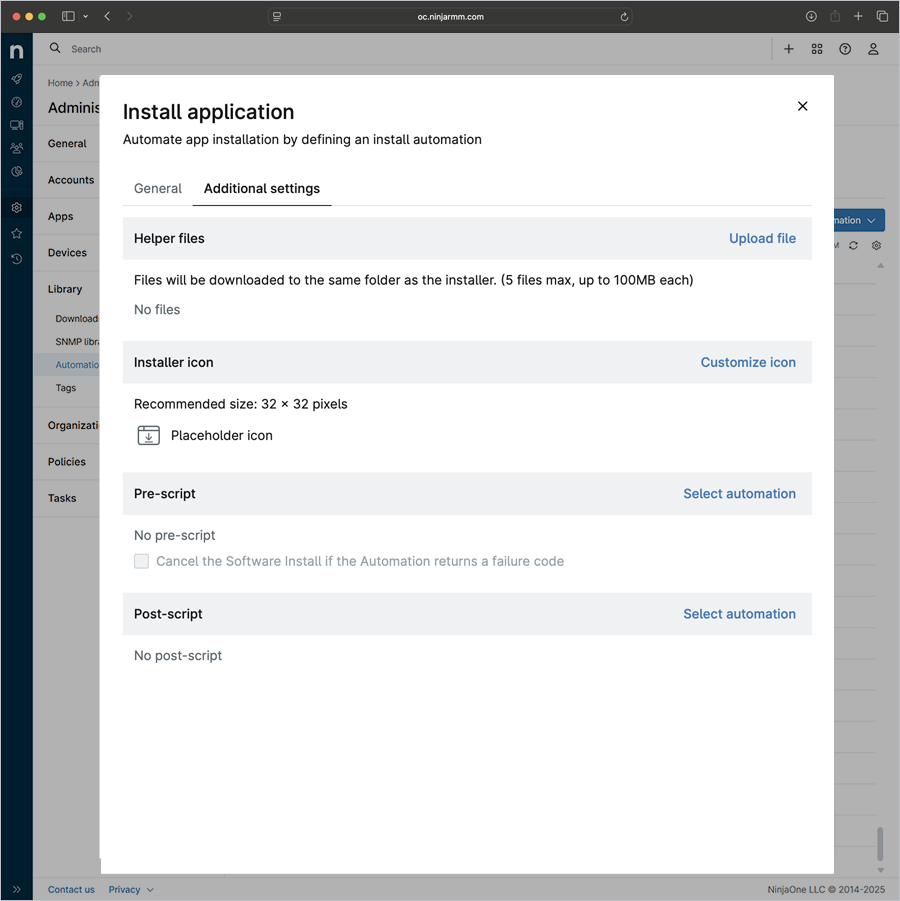Click the page vertical scrollbar thumb
The width and height of the screenshot is (900, 901).
[x=880, y=844]
